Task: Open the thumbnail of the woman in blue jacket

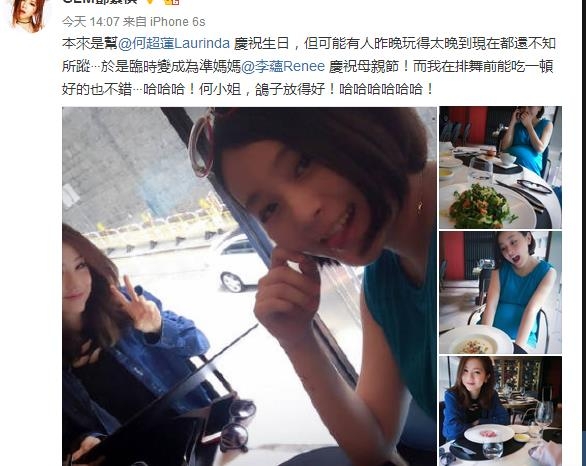Action: [x=500, y=411]
